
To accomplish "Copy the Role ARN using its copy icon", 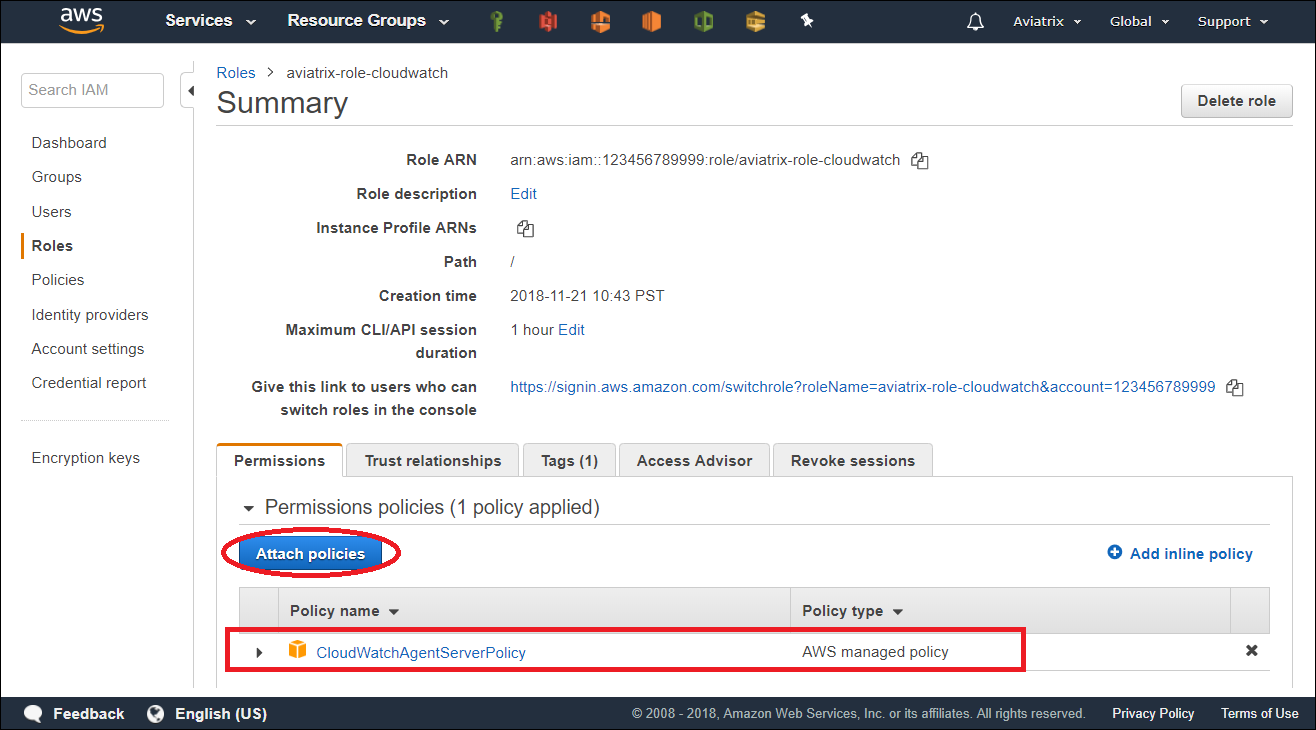I will 919,160.
